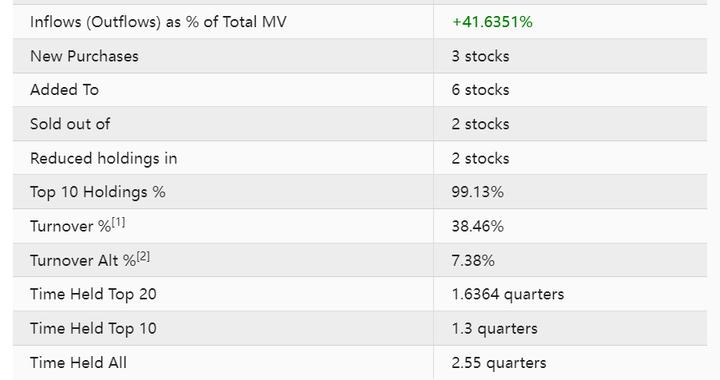Click the 38.46% turnover value
Viewport: 720px width, 380px height.
tap(478, 226)
